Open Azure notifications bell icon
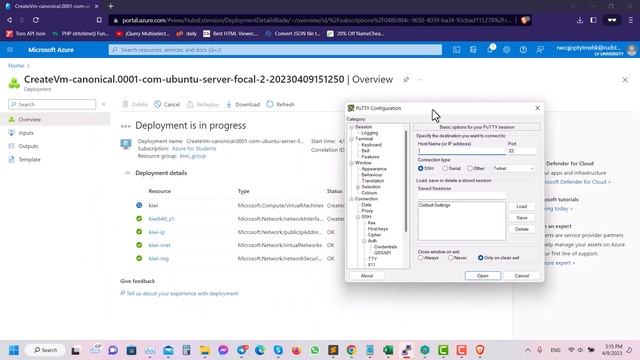The width and height of the screenshot is (640, 360). [490, 49]
